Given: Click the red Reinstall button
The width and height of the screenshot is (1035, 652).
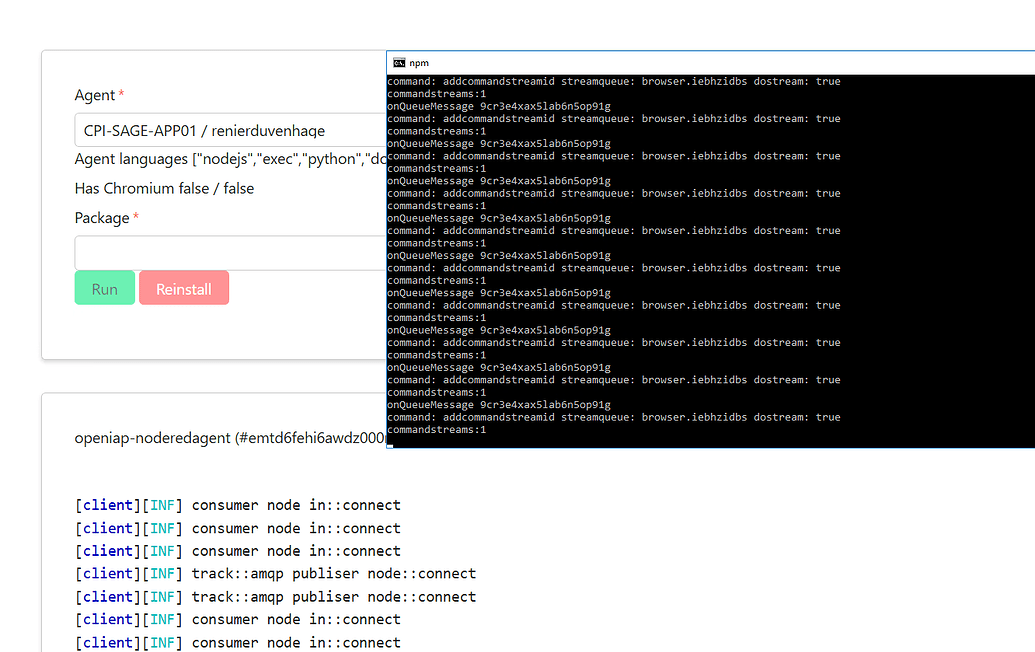Looking at the screenshot, I should 184,287.
